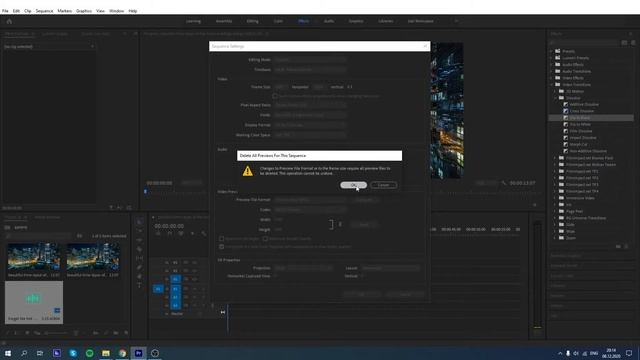Close the Sequence Settings dialog
The width and height of the screenshot is (640, 360).
[425, 46]
